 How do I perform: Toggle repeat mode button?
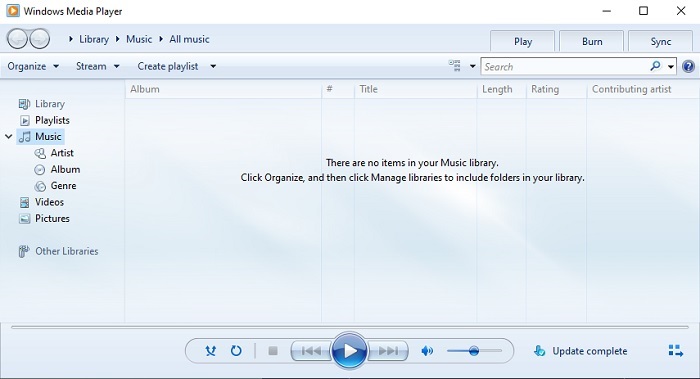tap(236, 351)
